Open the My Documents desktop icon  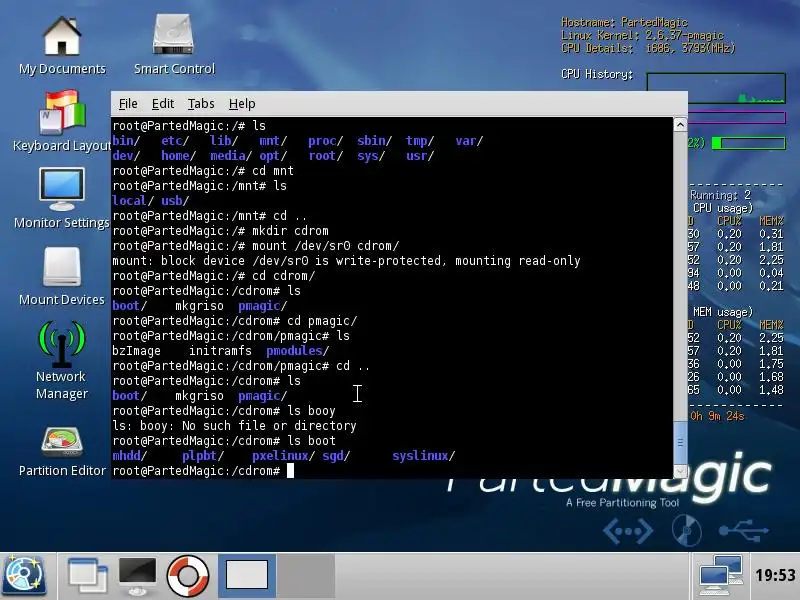point(62,45)
